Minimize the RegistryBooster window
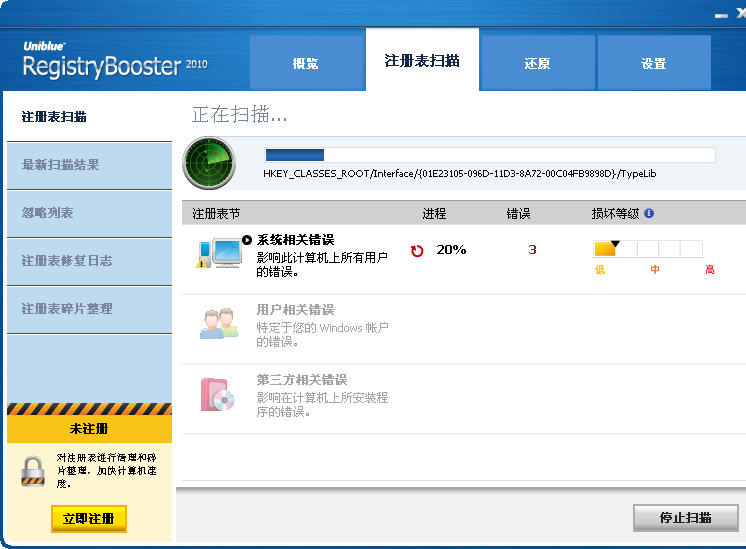 [721, 15]
